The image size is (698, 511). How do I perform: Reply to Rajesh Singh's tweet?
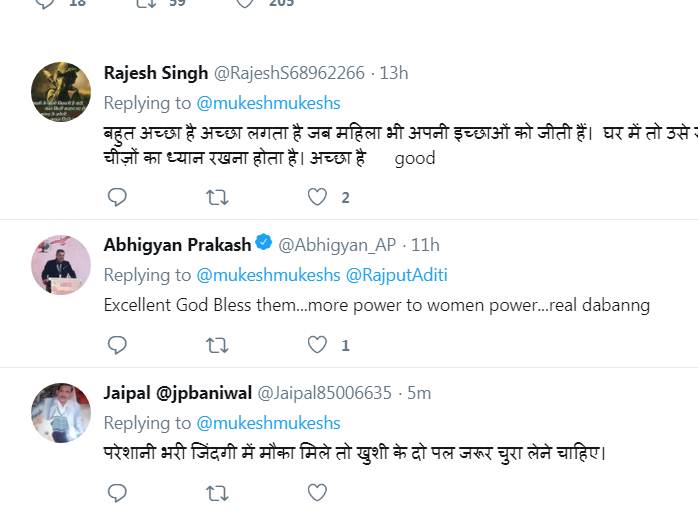(x=117, y=197)
